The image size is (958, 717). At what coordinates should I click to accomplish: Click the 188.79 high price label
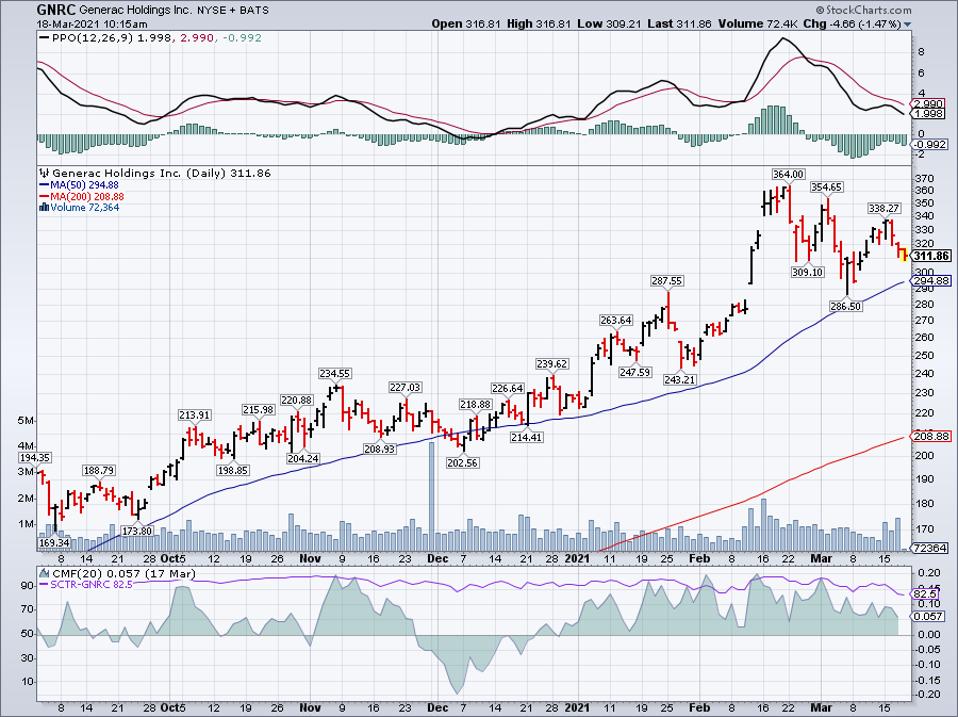(x=99, y=470)
